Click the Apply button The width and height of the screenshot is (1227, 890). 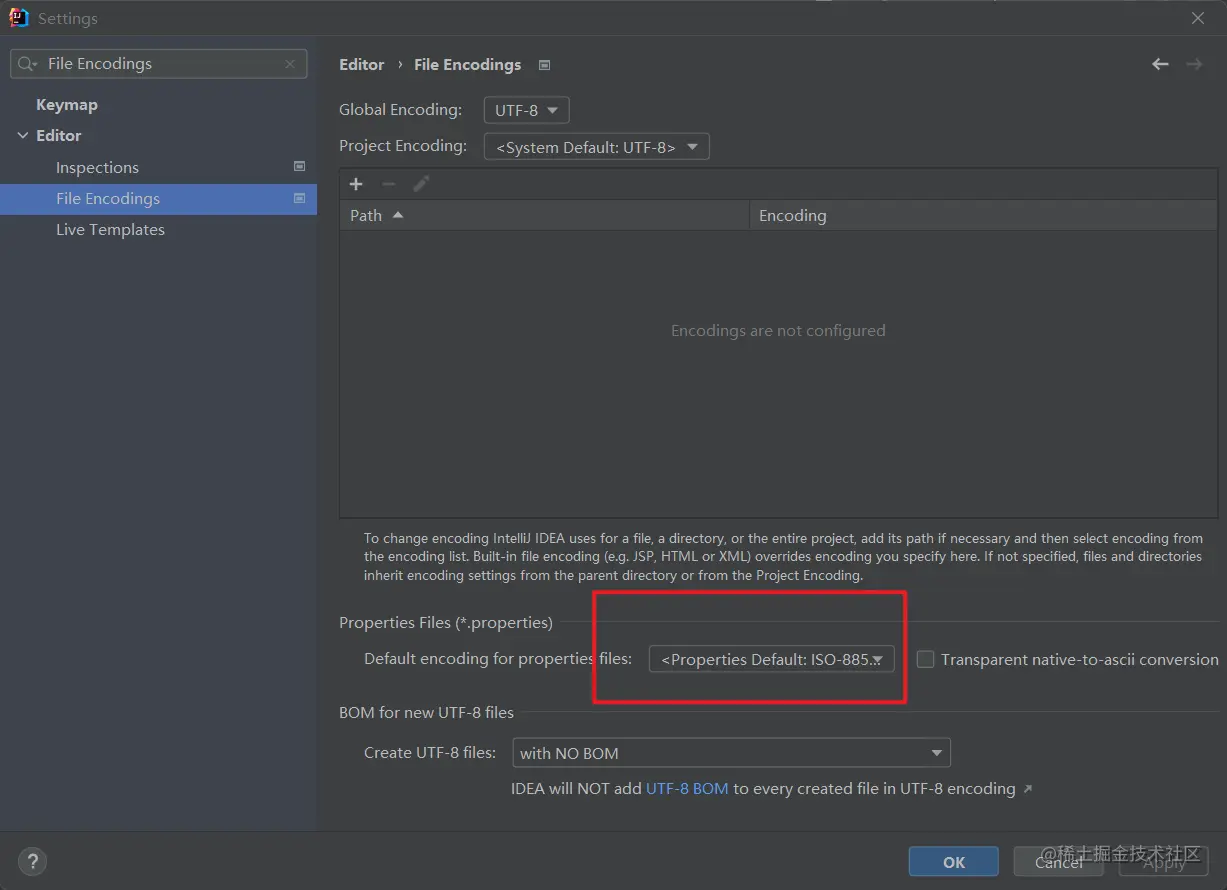[1163, 862]
